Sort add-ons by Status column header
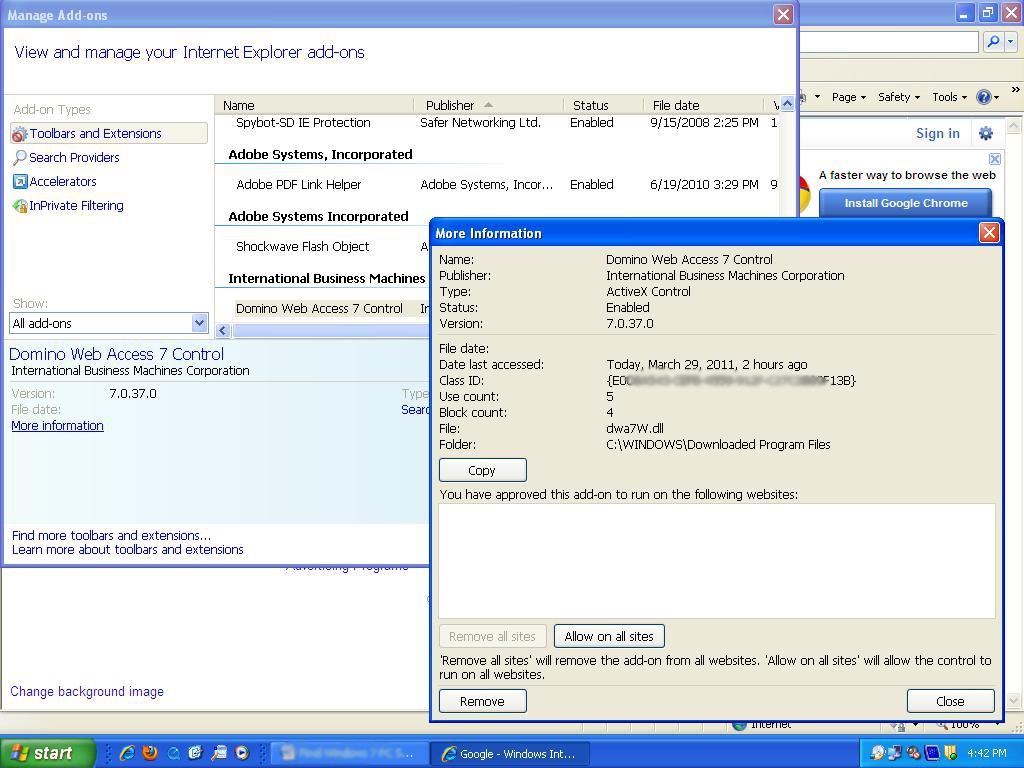The height and width of the screenshot is (768, 1024). pyautogui.click(x=603, y=105)
